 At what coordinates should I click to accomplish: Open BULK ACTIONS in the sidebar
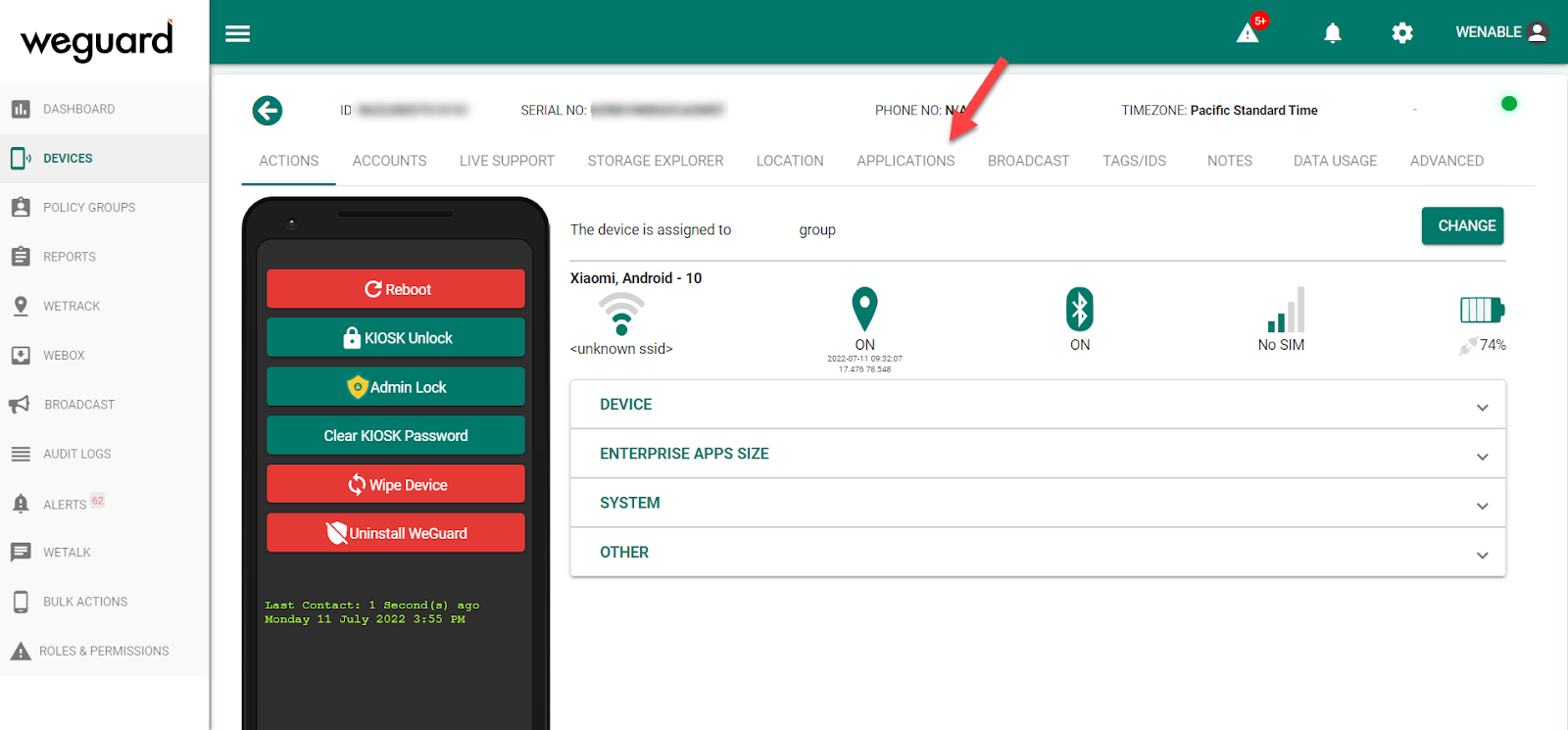point(85,602)
